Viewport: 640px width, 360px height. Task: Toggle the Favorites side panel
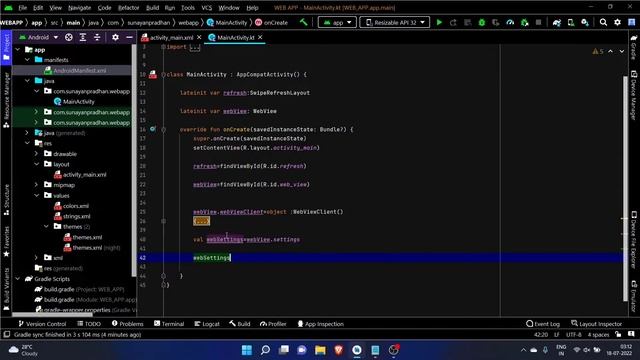tap(6, 242)
